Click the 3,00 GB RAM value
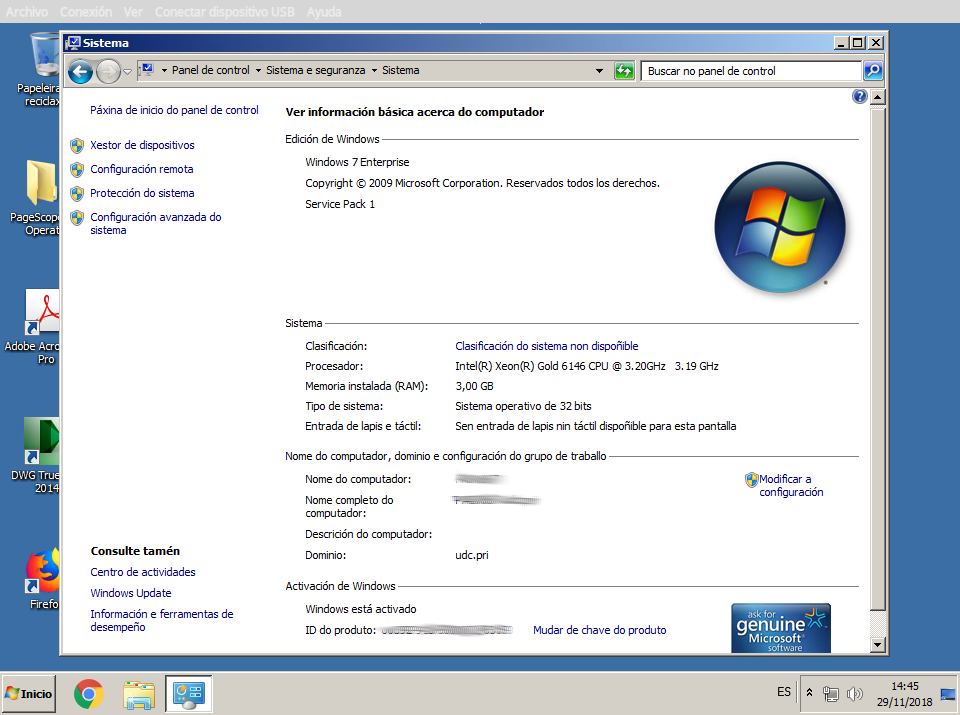 click(474, 386)
